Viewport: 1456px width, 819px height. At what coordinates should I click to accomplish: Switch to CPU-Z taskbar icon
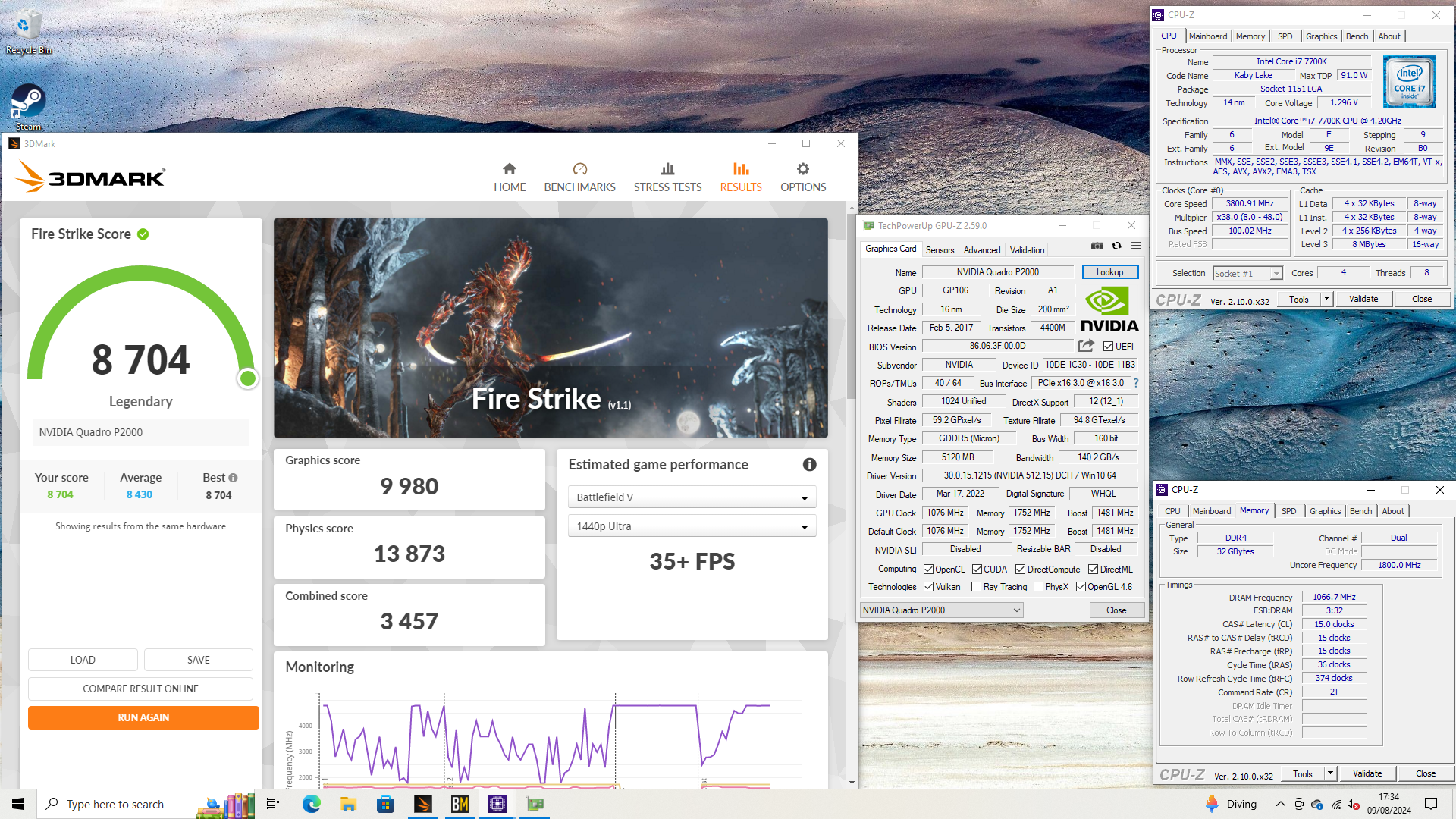497,804
